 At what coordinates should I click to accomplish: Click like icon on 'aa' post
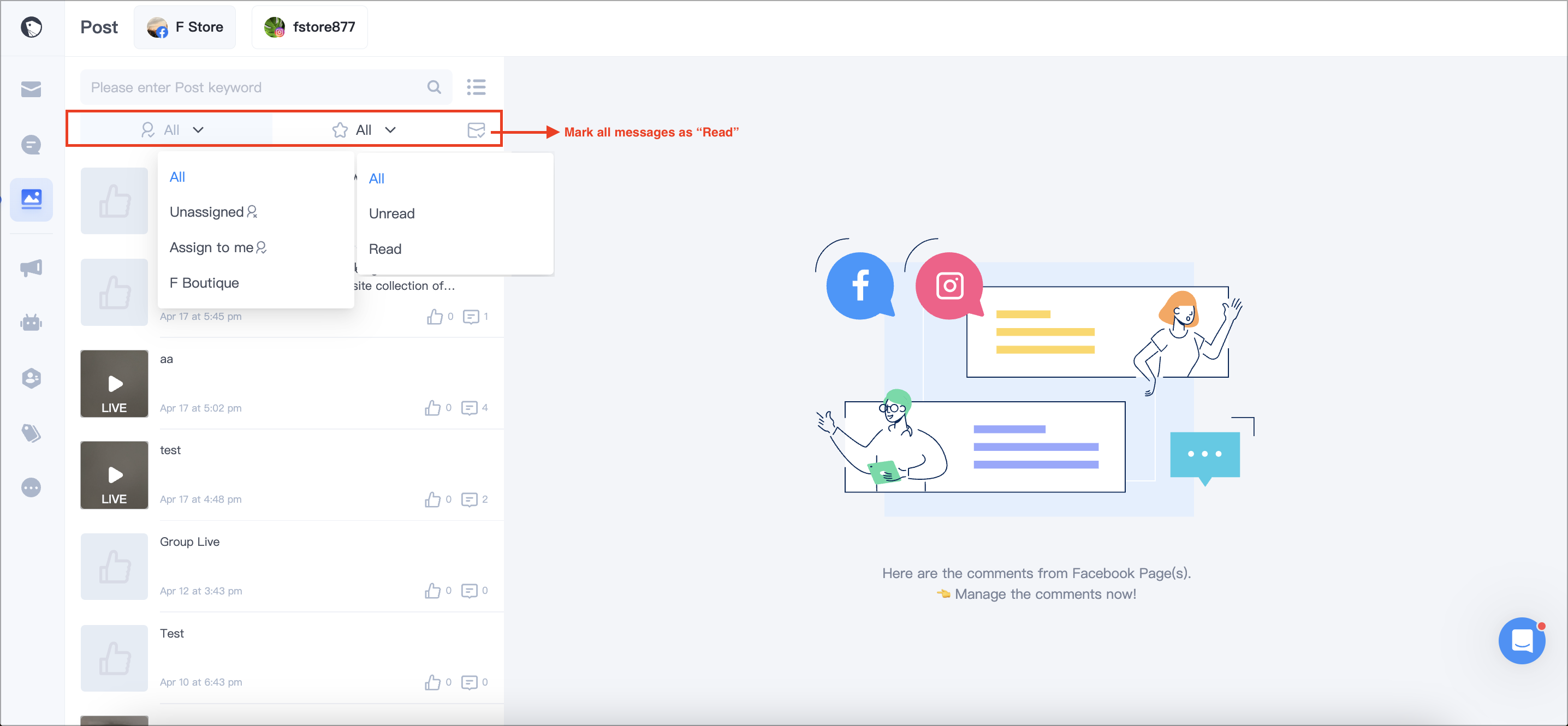tap(433, 408)
